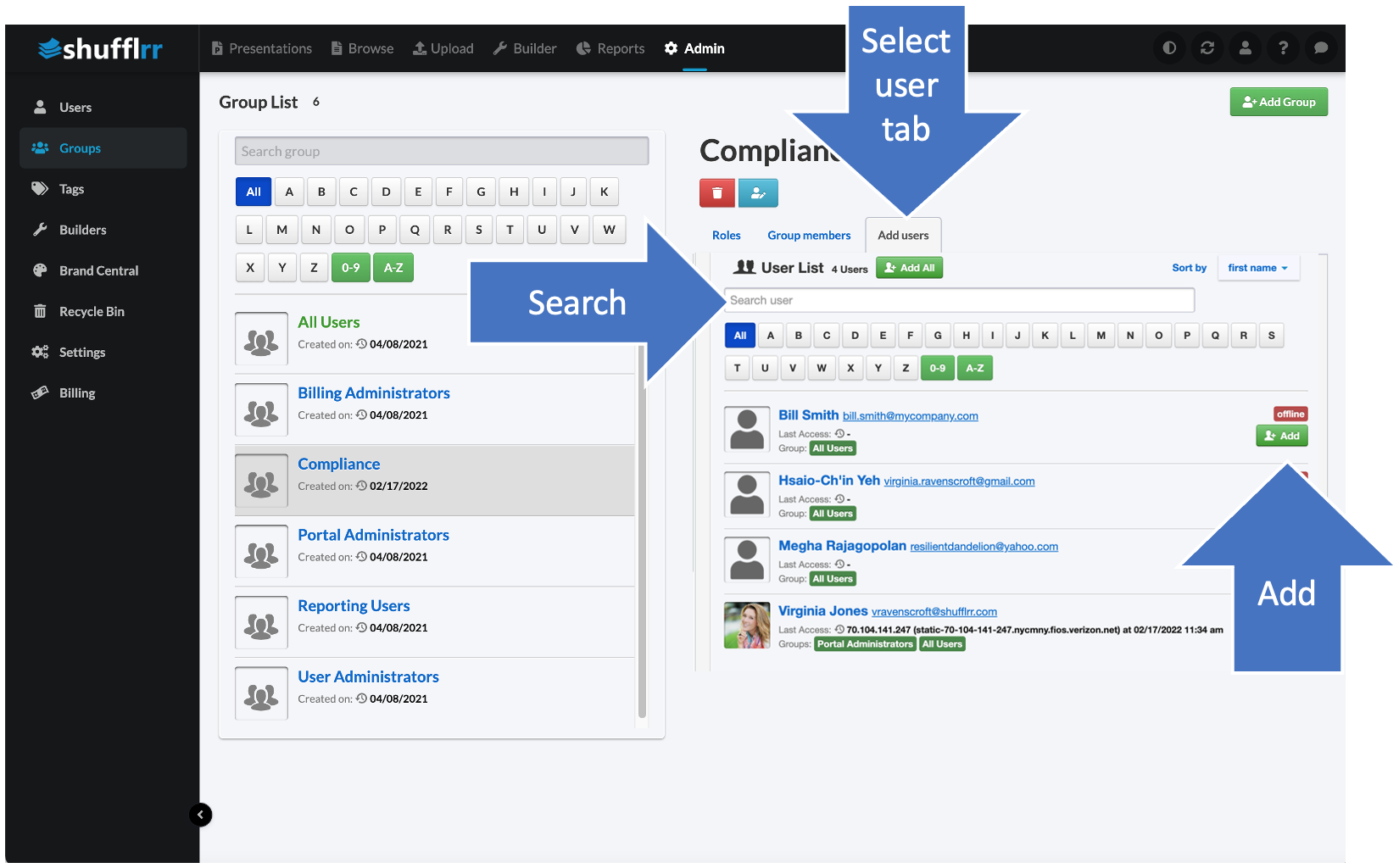Click the Reporting Users group avatar icon

(261, 622)
